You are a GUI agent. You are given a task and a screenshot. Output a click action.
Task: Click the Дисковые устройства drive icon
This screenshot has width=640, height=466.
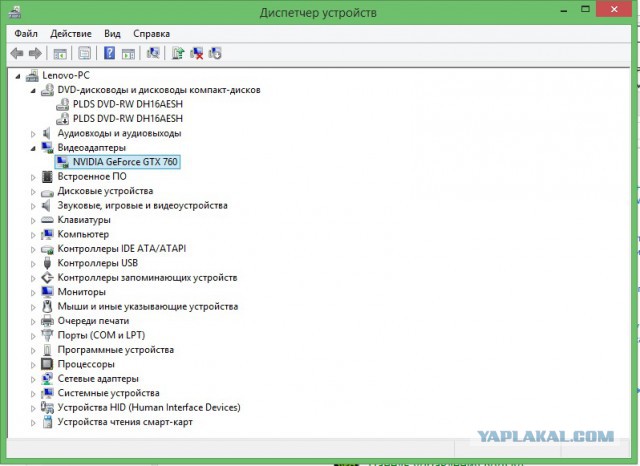47,192
